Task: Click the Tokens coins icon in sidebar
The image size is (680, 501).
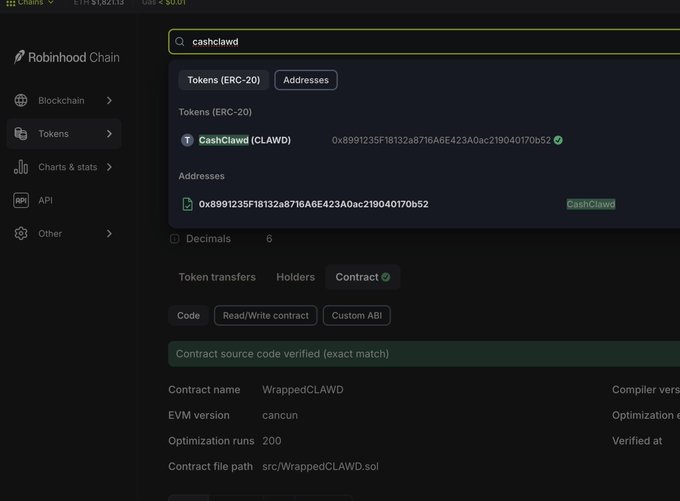Action: 21,134
